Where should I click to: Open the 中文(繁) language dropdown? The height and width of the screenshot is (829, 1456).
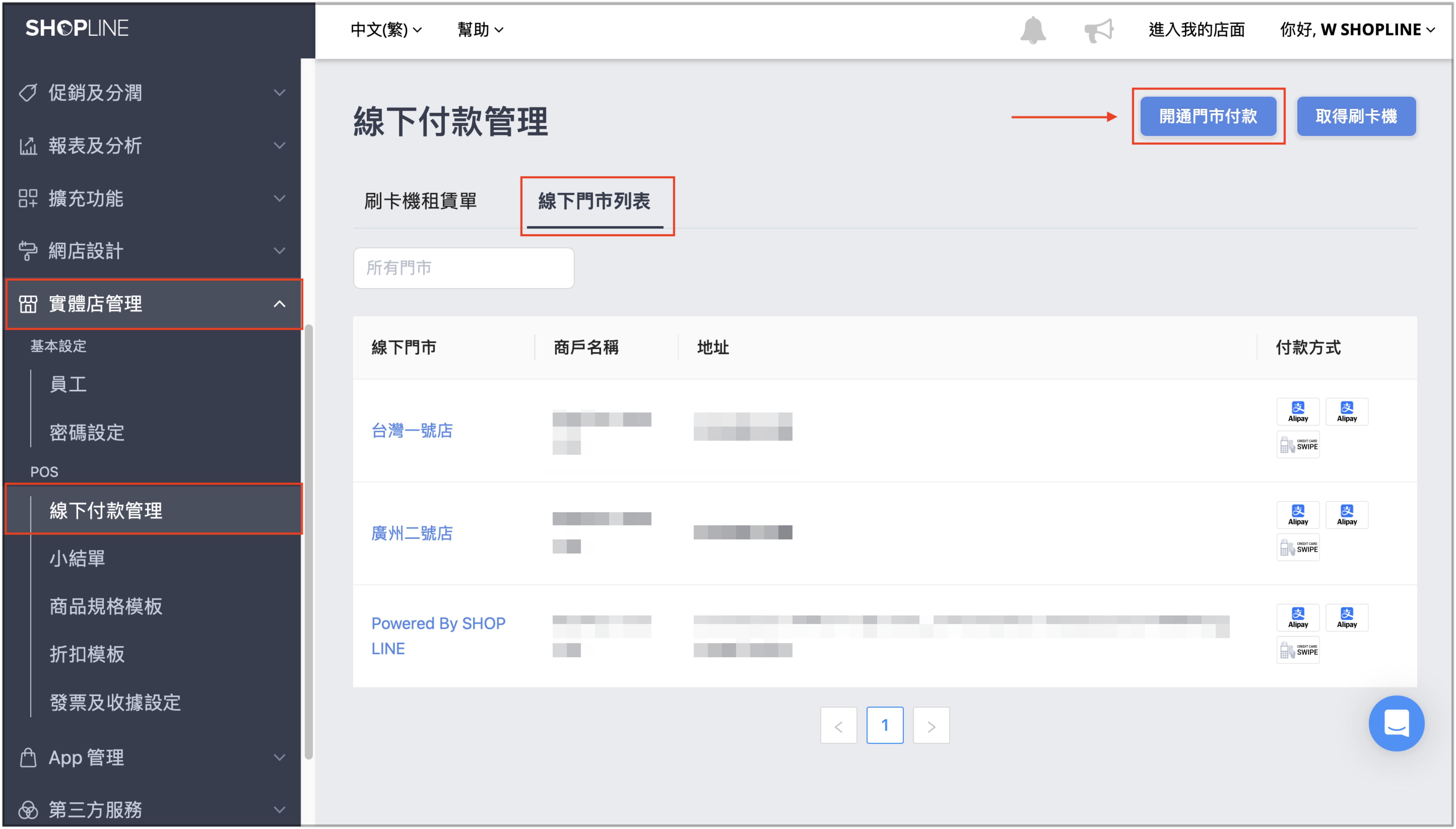tap(385, 30)
